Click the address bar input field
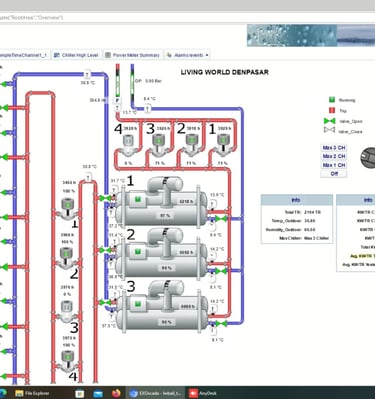Image resolution: width=375 pixels, height=399 pixels. point(187,18)
